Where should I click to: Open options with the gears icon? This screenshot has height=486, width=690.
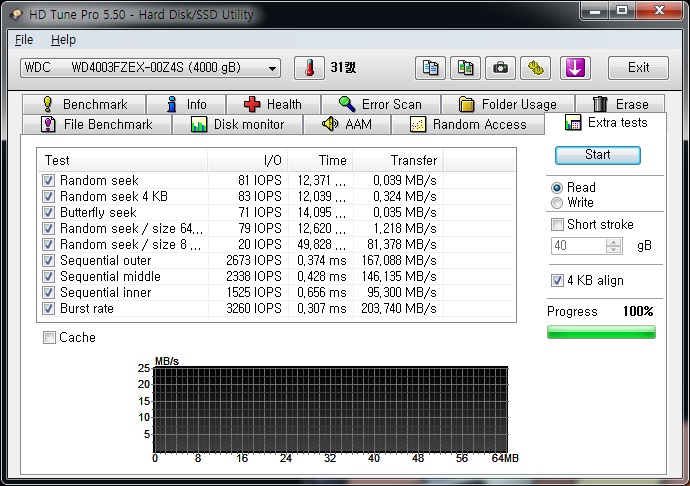coord(536,68)
